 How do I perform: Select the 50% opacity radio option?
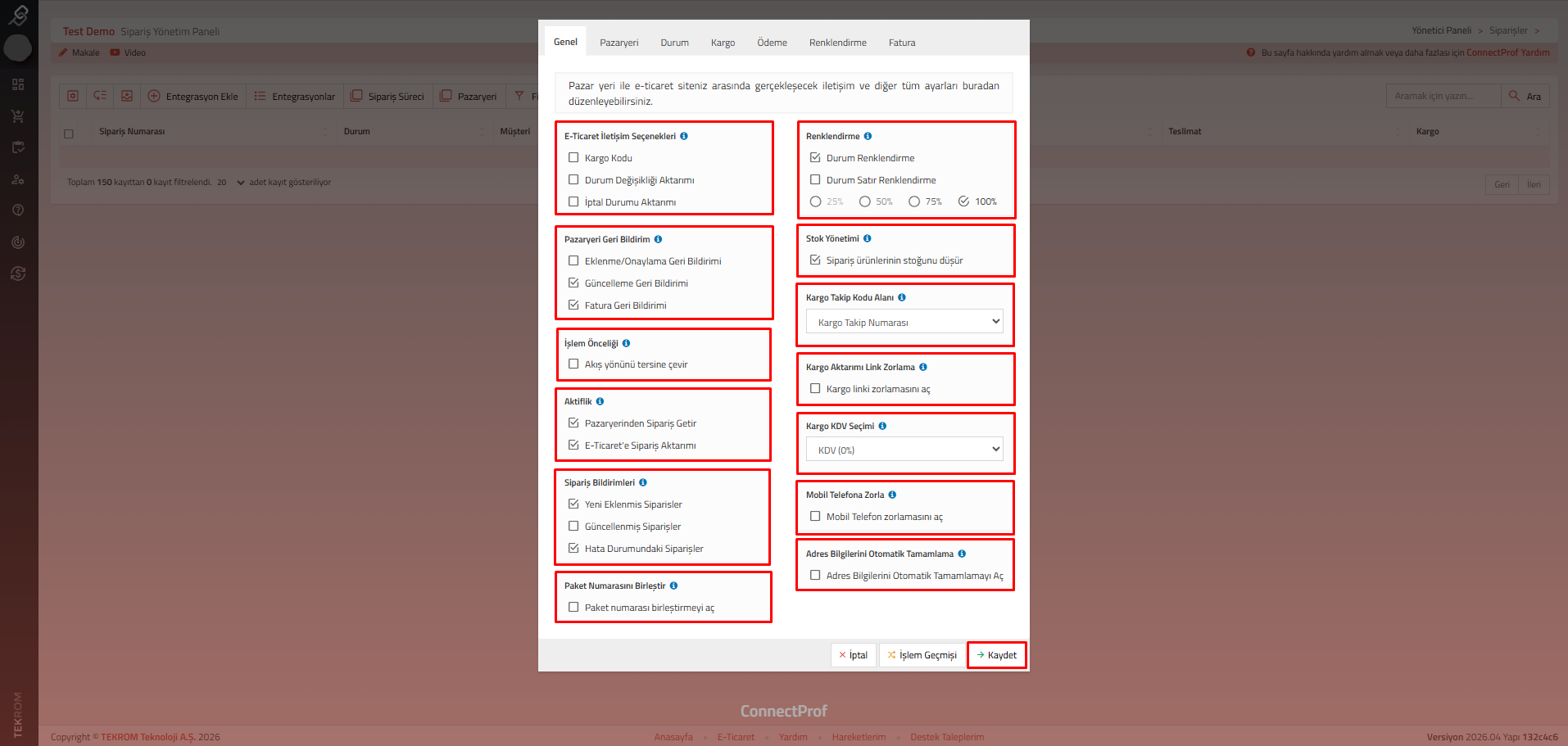pos(864,201)
